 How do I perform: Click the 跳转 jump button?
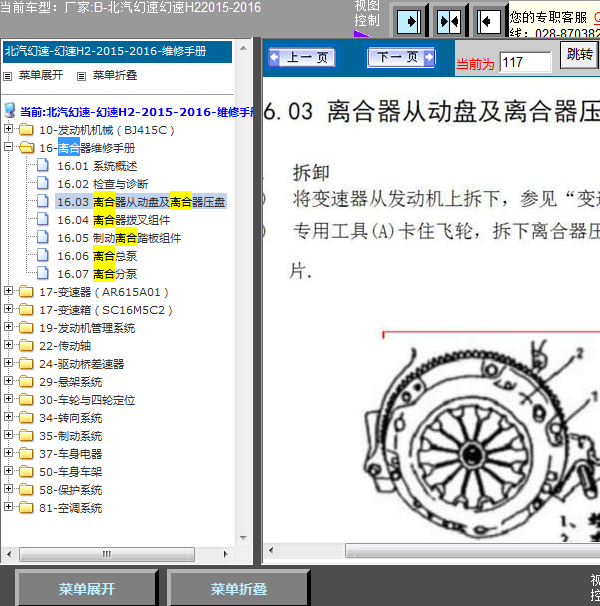tap(579, 54)
